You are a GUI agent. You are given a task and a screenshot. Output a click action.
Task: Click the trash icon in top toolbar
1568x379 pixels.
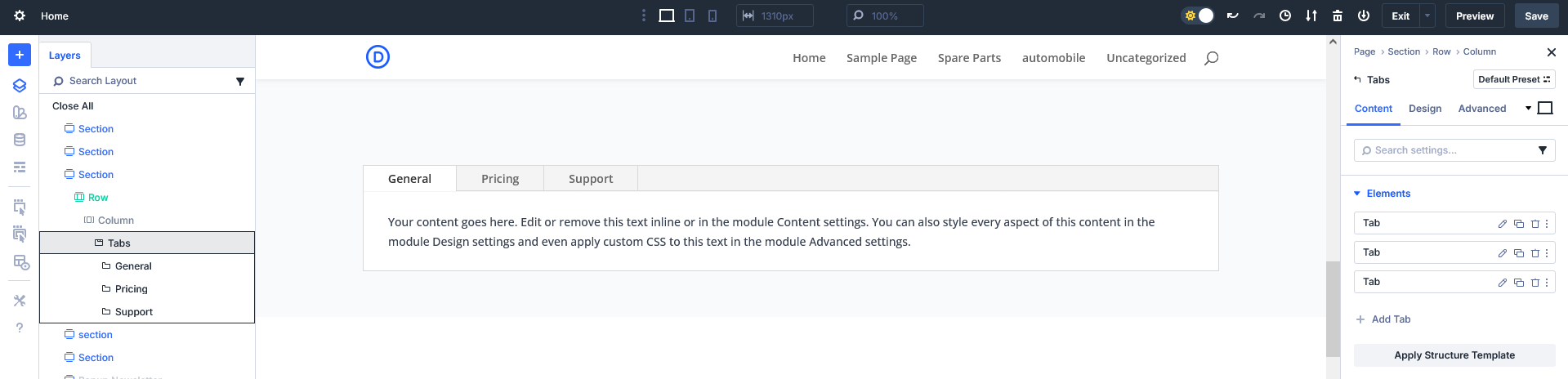[1338, 16]
